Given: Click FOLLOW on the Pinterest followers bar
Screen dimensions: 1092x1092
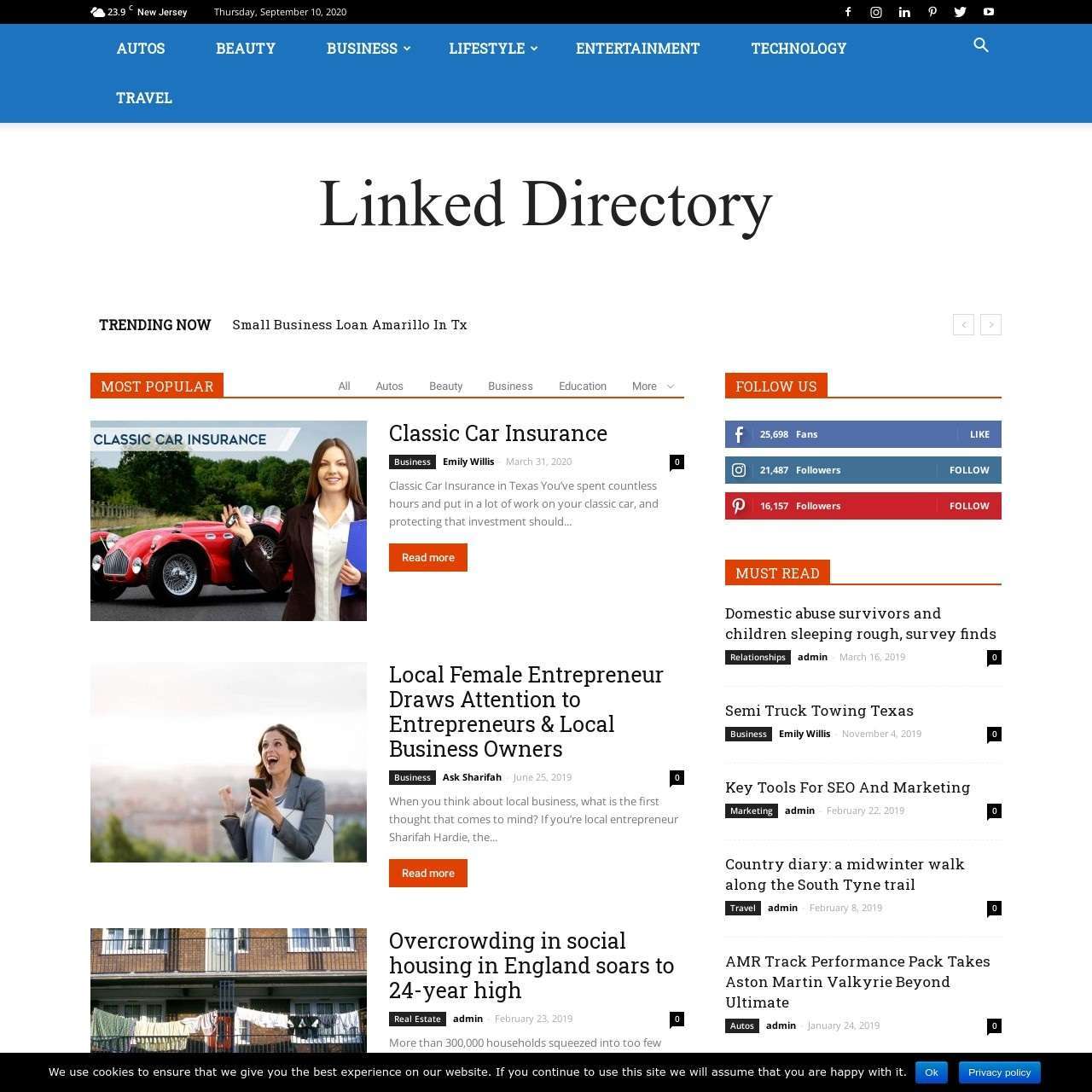Looking at the screenshot, I should pos(969,506).
